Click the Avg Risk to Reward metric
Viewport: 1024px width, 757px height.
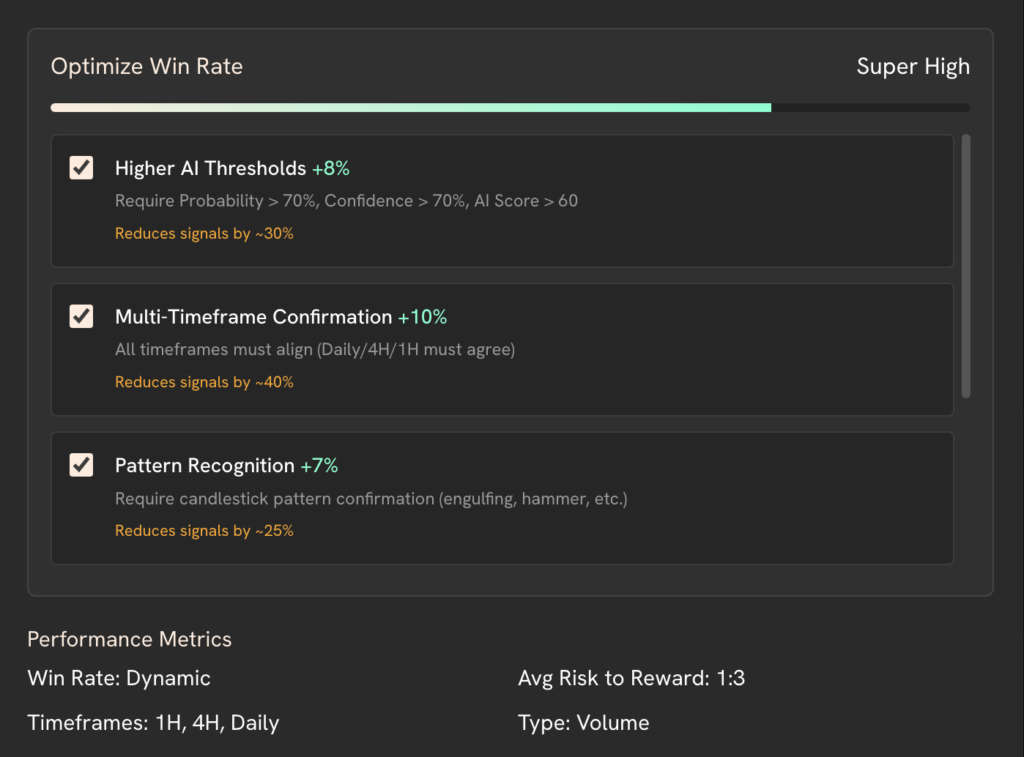pyautogui.click(x=631, y=678)
